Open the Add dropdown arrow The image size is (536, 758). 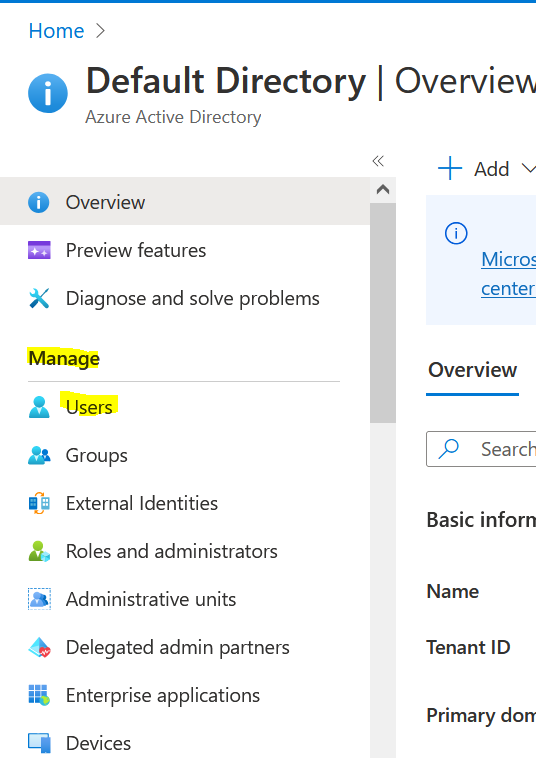pos(529,169)
